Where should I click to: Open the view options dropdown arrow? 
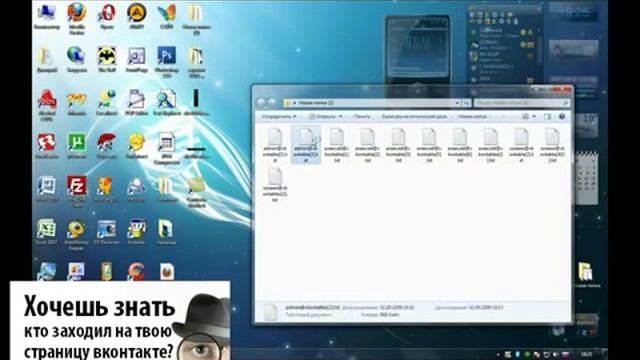tap(534, 117)
